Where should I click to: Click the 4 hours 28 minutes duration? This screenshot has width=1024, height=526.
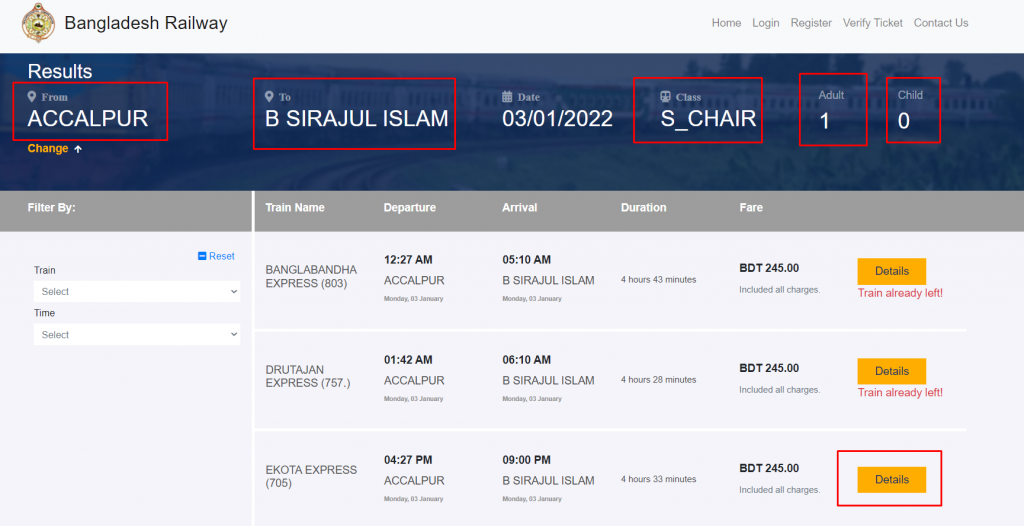coord(658,380)
